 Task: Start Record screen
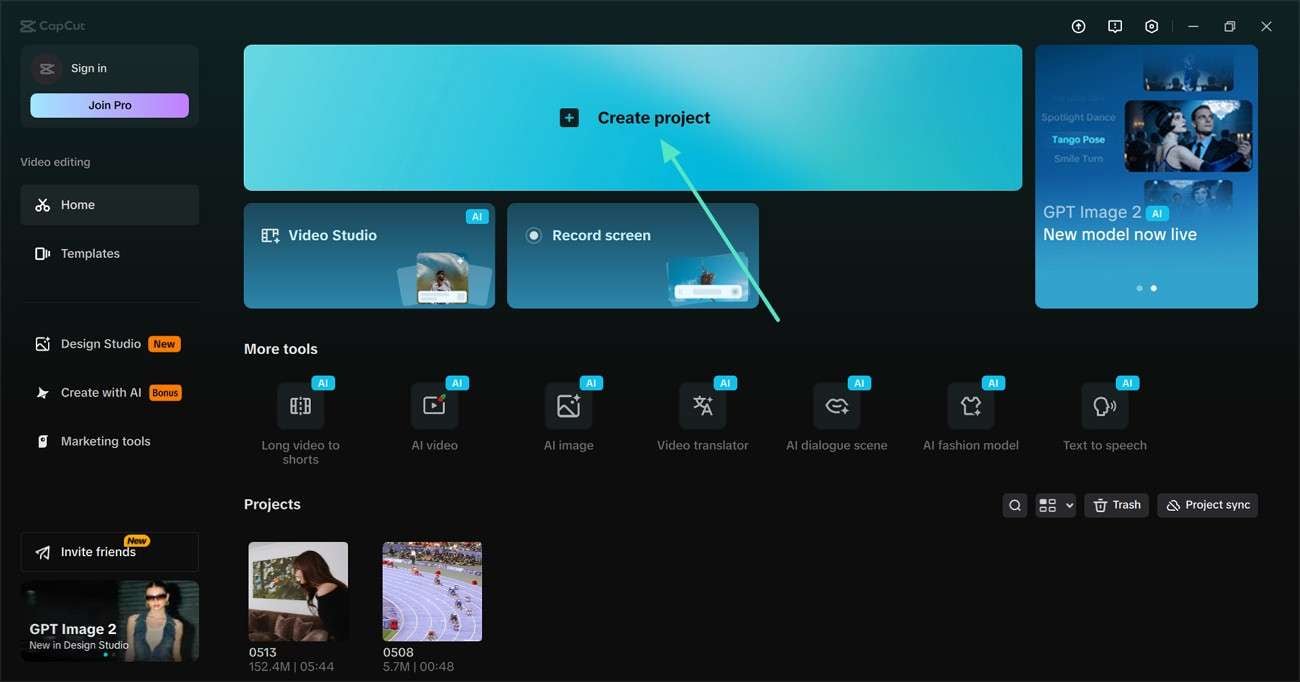tap(633, 256)
